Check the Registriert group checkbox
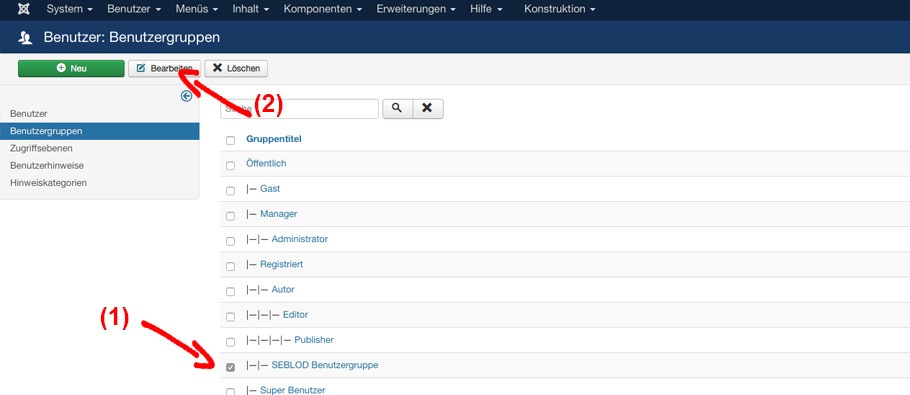The image size is (910, 395). [x=230, y=266]
